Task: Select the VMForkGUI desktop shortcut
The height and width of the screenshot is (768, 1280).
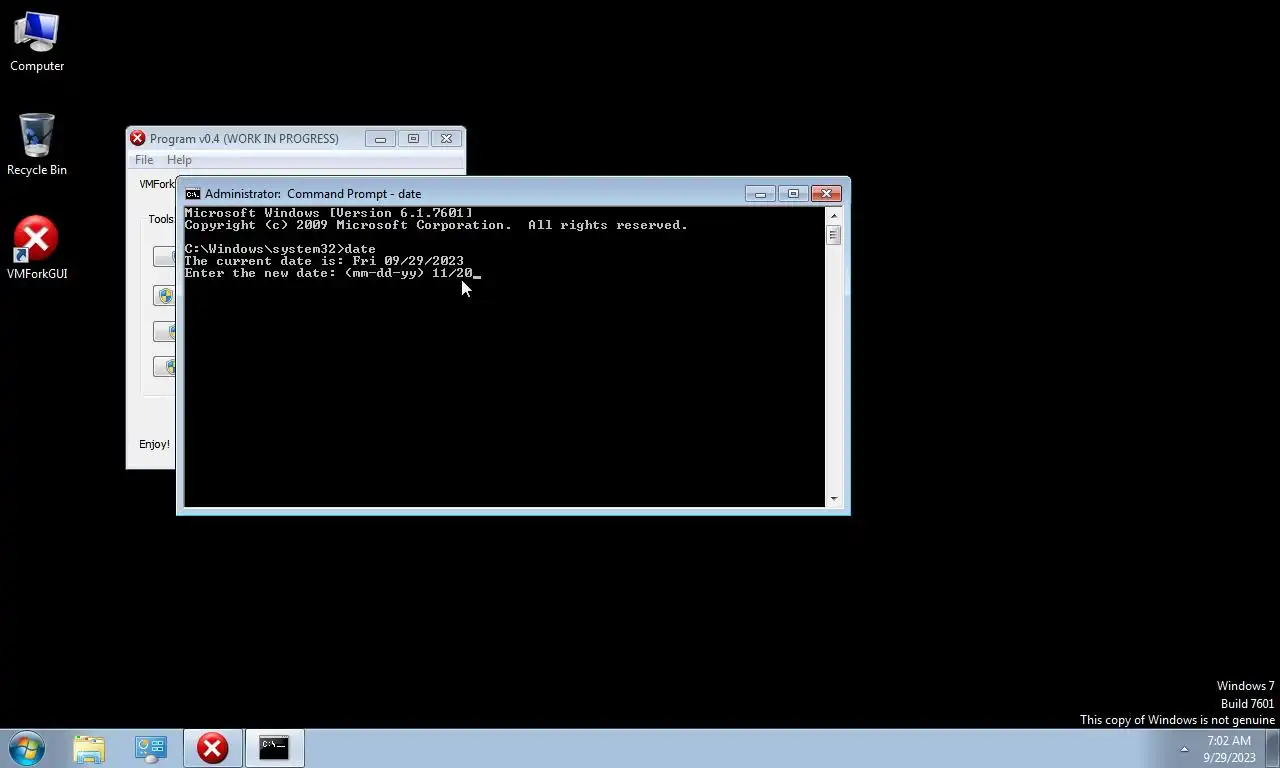Action: [x=37, y=248]
